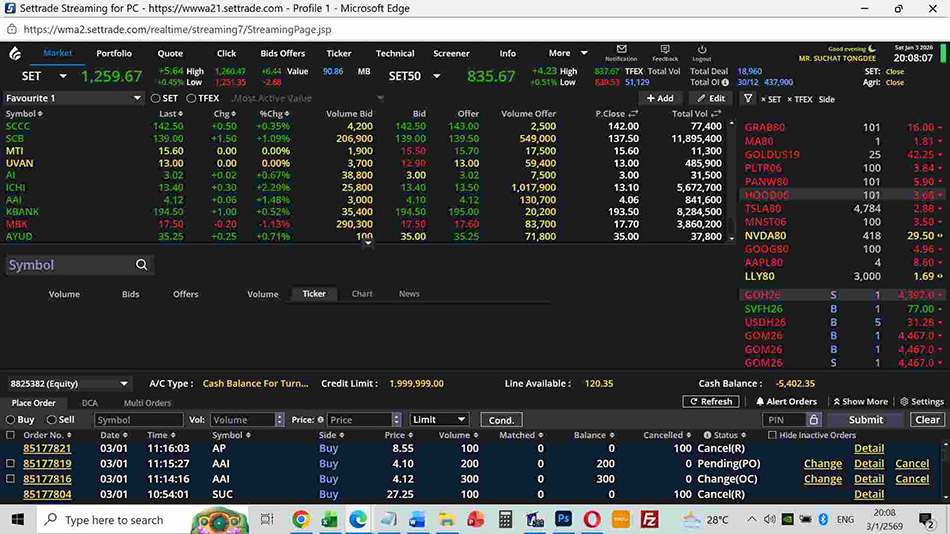Click the Symbol search magnifier icon
Screen dimensions: 950x534
point(142,265)
